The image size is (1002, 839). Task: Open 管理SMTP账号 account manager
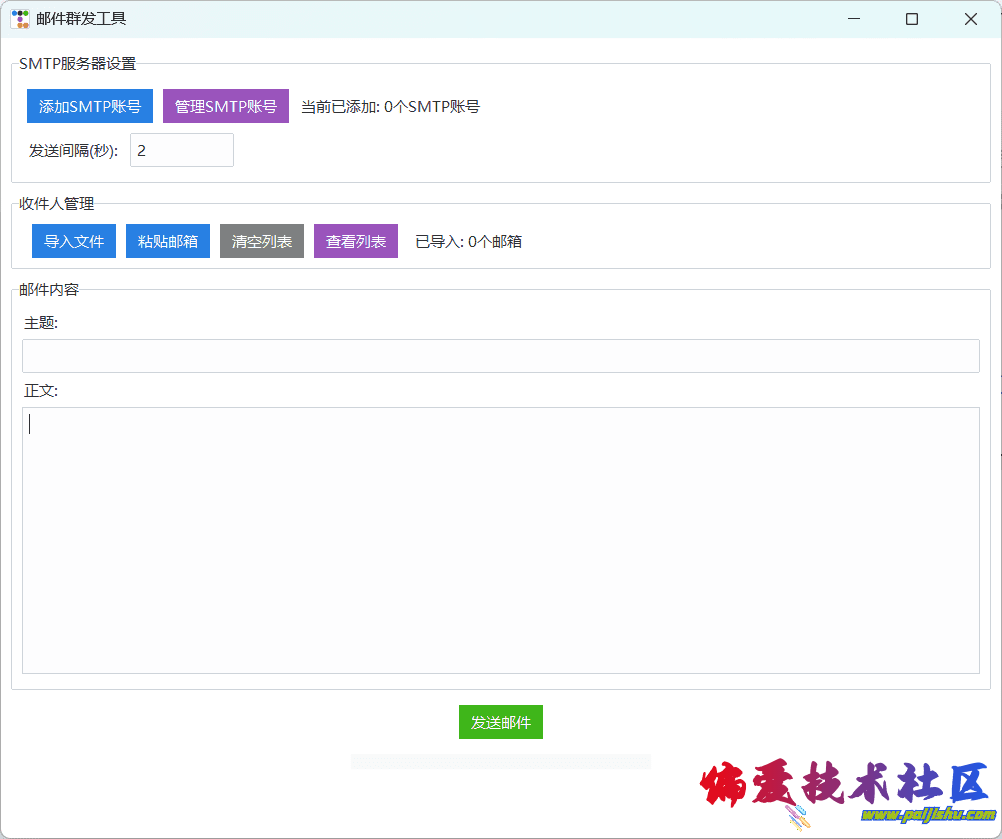(226, 106)
